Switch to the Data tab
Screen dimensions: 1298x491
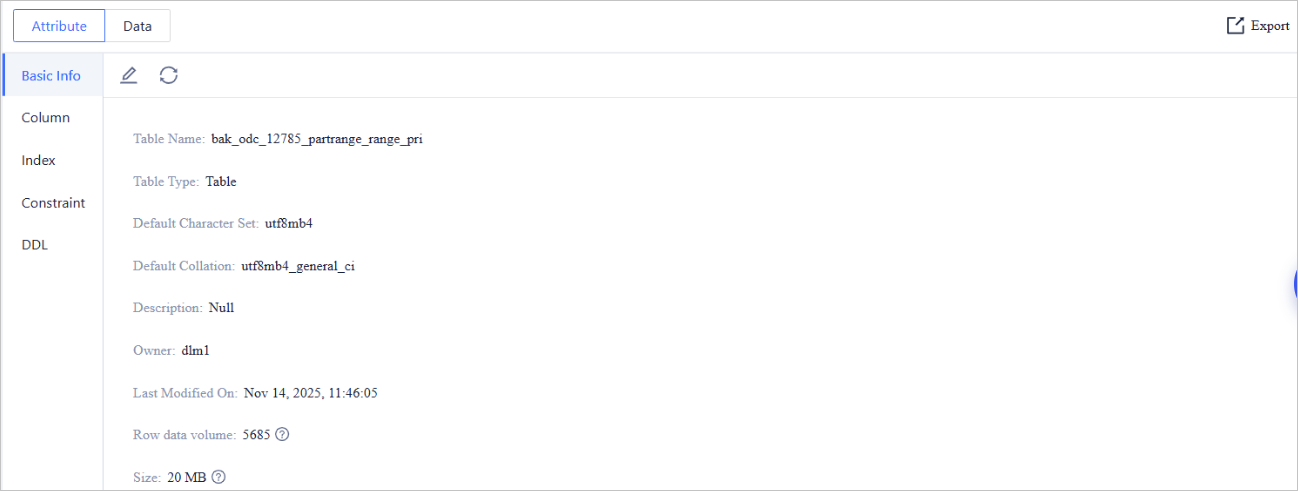(138, 26)
